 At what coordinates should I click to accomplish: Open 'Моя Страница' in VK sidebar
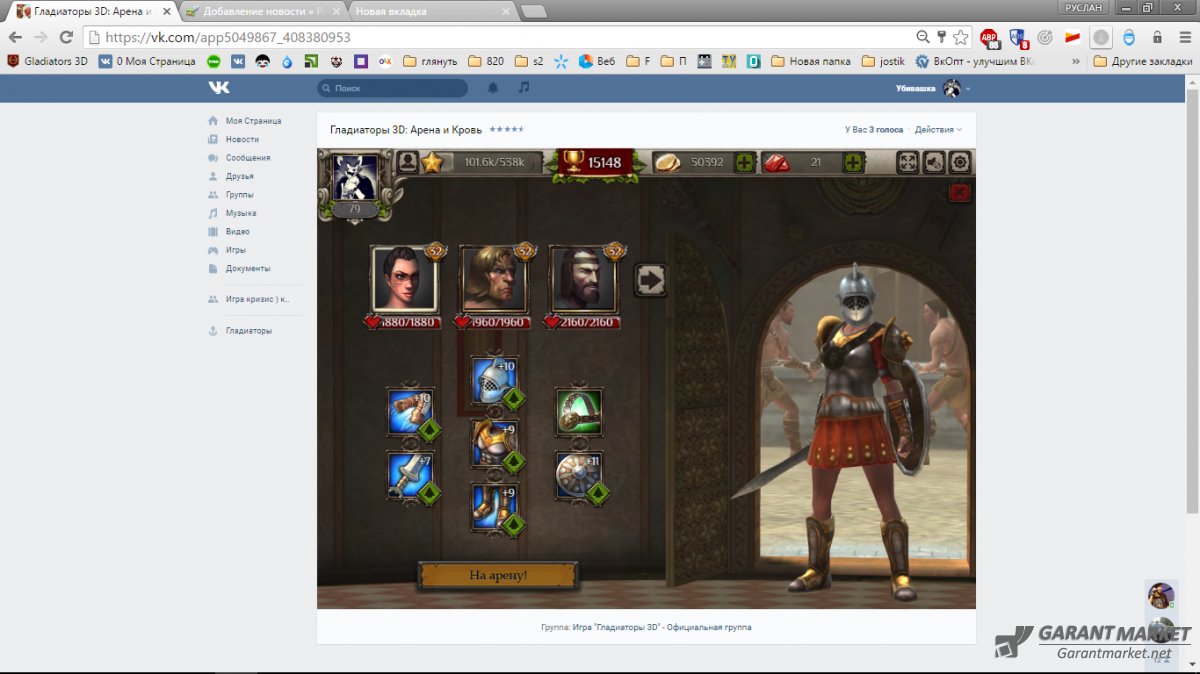(x=253, y=121)
